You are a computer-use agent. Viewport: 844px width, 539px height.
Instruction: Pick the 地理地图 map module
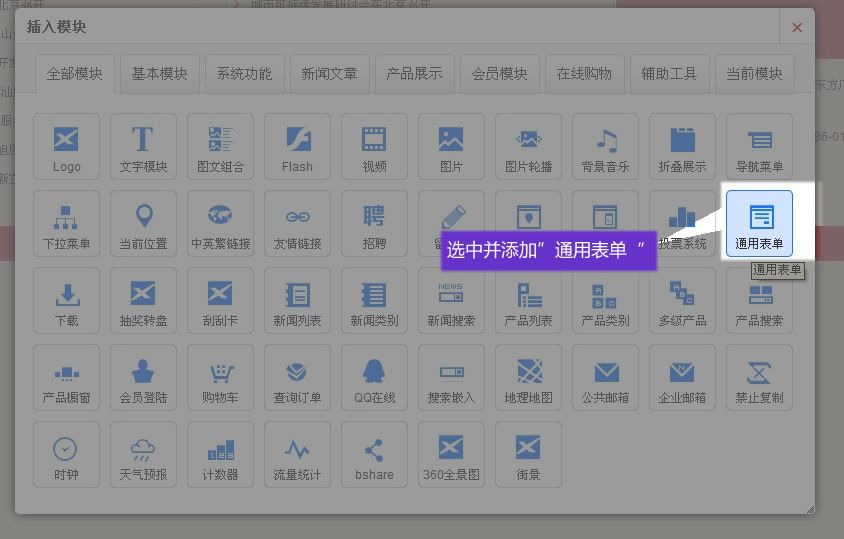528,377
